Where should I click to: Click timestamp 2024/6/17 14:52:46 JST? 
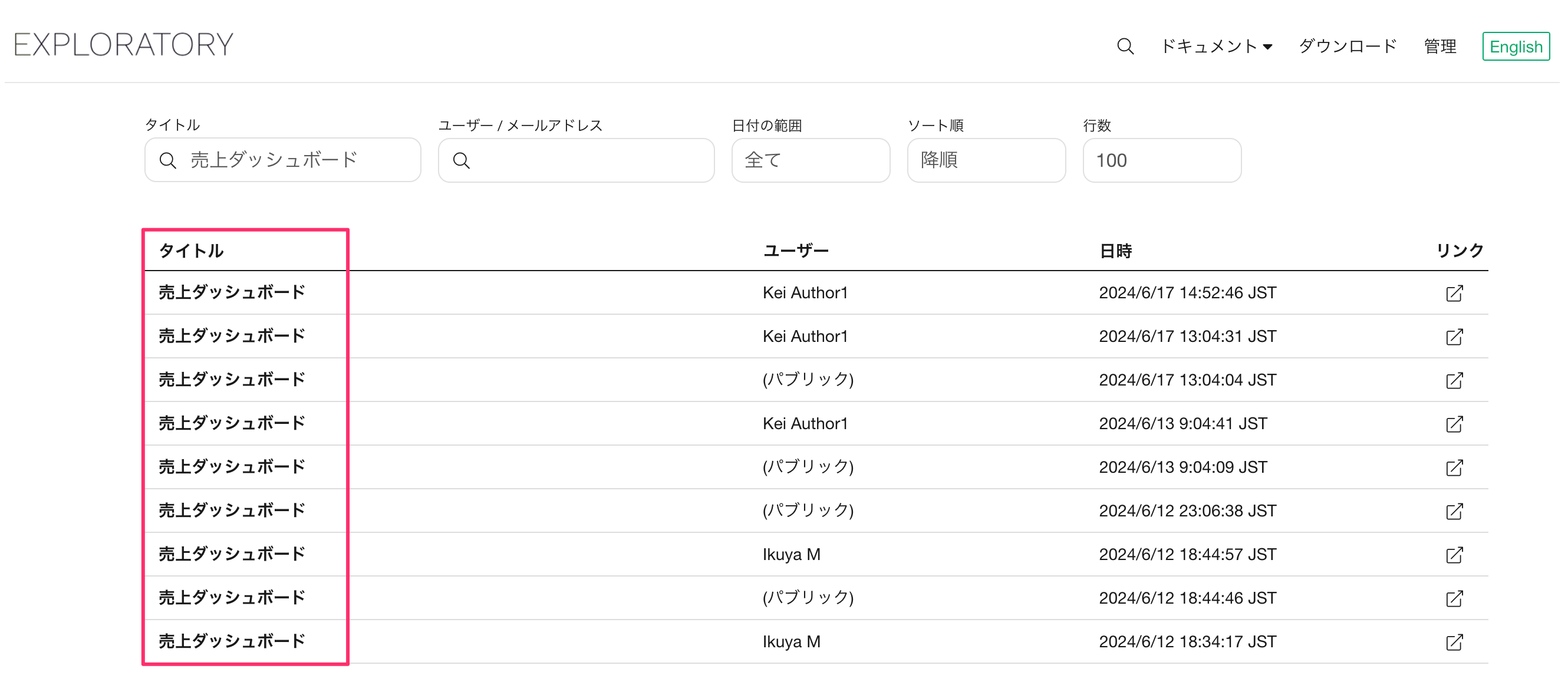pyautogui.click(x=1188, y=292)
